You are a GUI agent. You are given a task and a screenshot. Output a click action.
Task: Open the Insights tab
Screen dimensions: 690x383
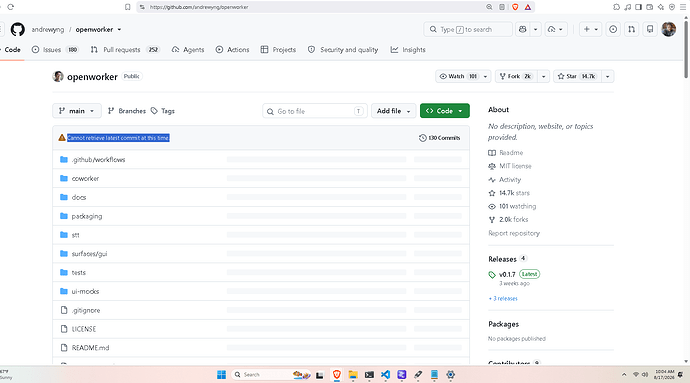tap(408, 50)
